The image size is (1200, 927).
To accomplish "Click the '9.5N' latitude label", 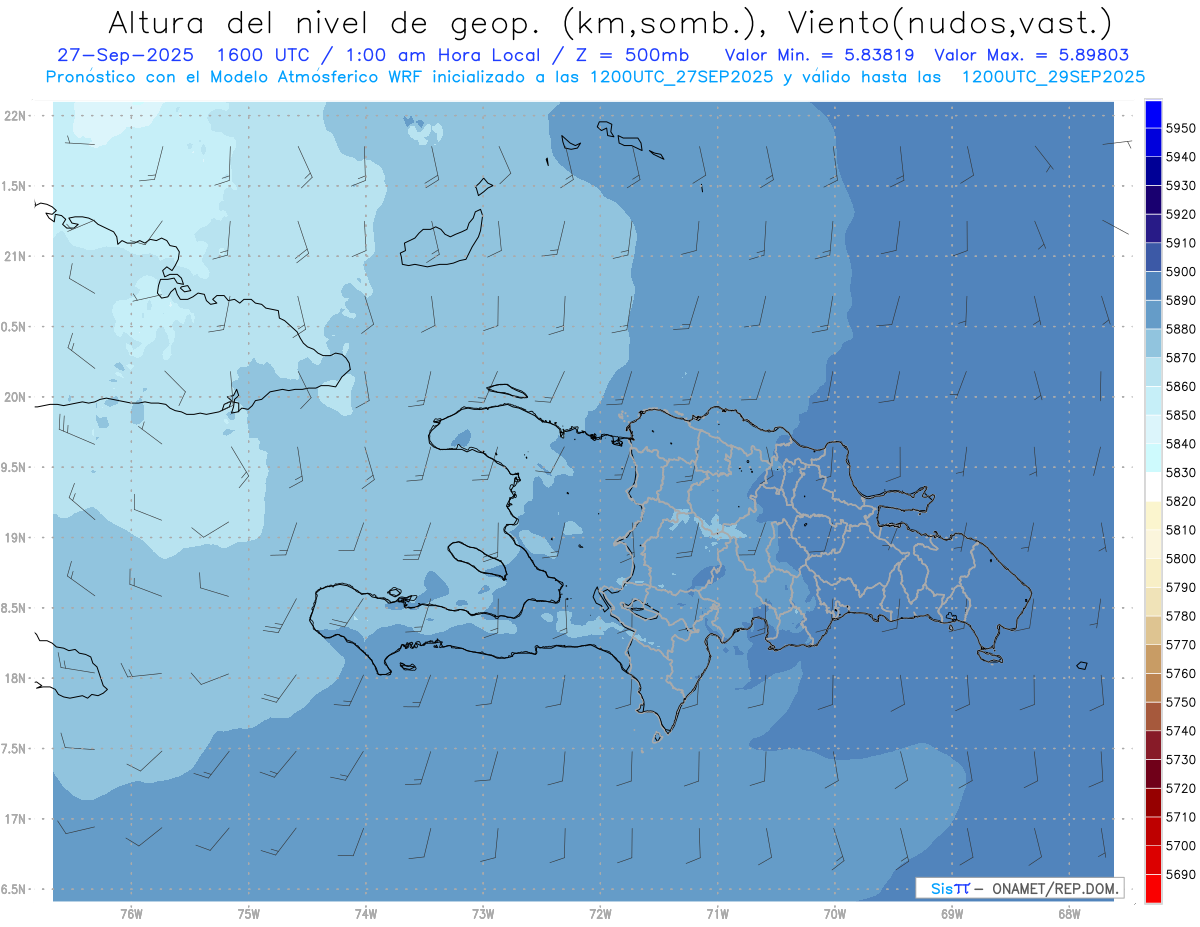I will 13,467.
